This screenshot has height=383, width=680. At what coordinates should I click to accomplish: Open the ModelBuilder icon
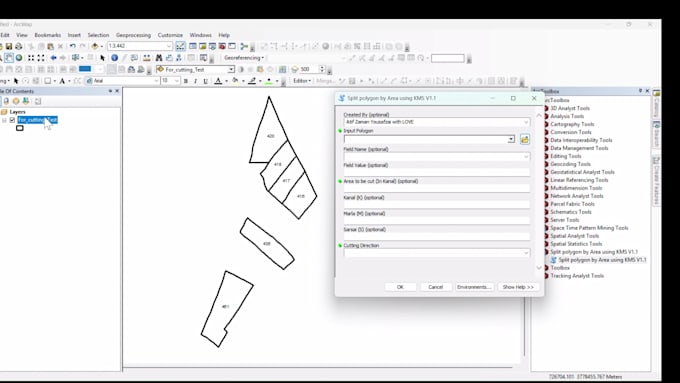[x=244, y=46]
